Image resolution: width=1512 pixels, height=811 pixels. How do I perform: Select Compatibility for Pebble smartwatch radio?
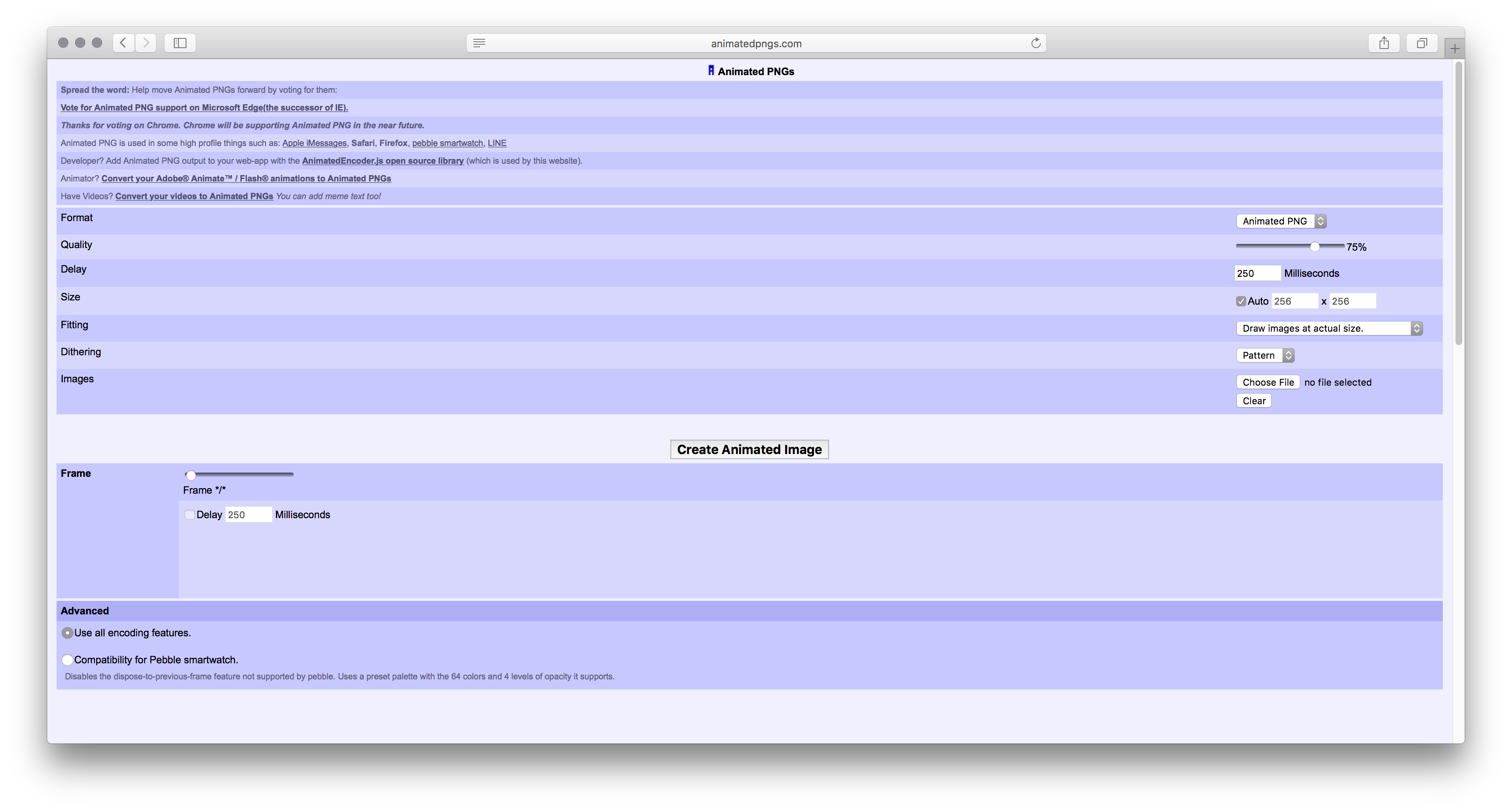67,660
